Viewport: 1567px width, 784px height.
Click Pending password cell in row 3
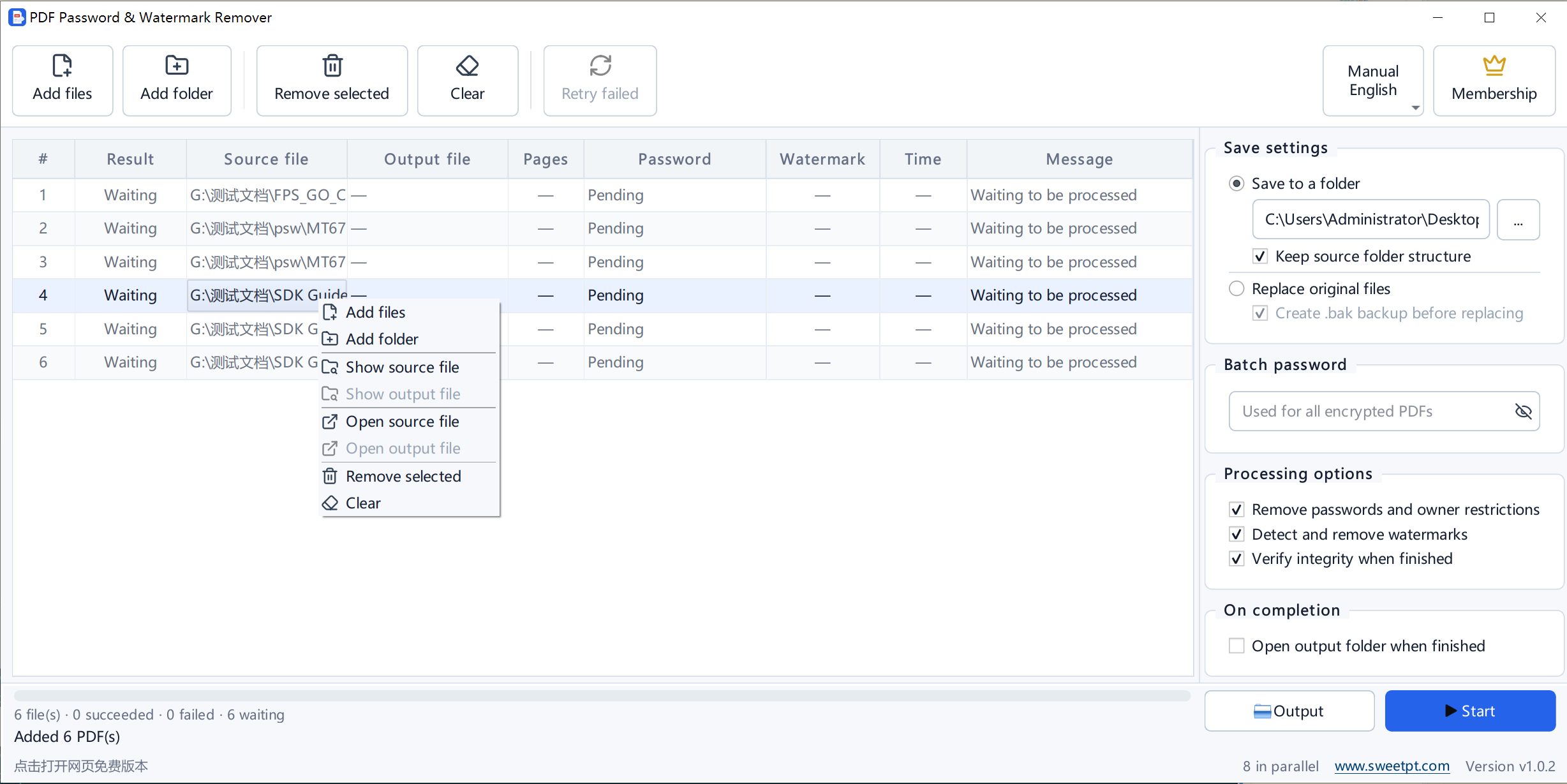pos(675,262)
